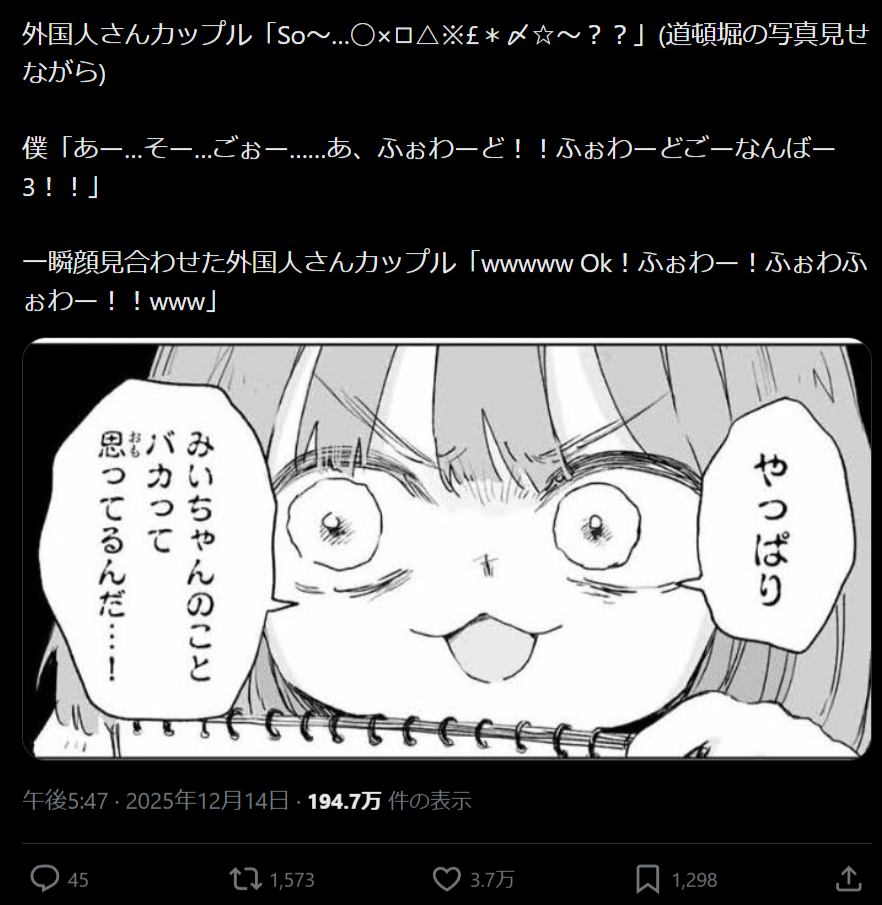Bookmark the post with the ribbon icon

click(x=648, y=879)
